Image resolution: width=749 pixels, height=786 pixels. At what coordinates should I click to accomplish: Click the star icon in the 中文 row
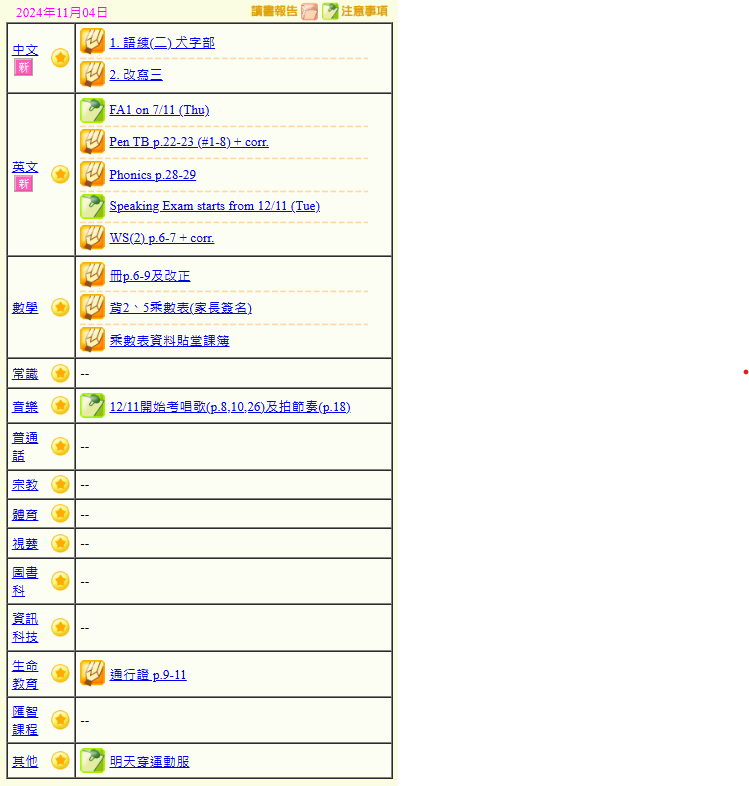(60, 58)
